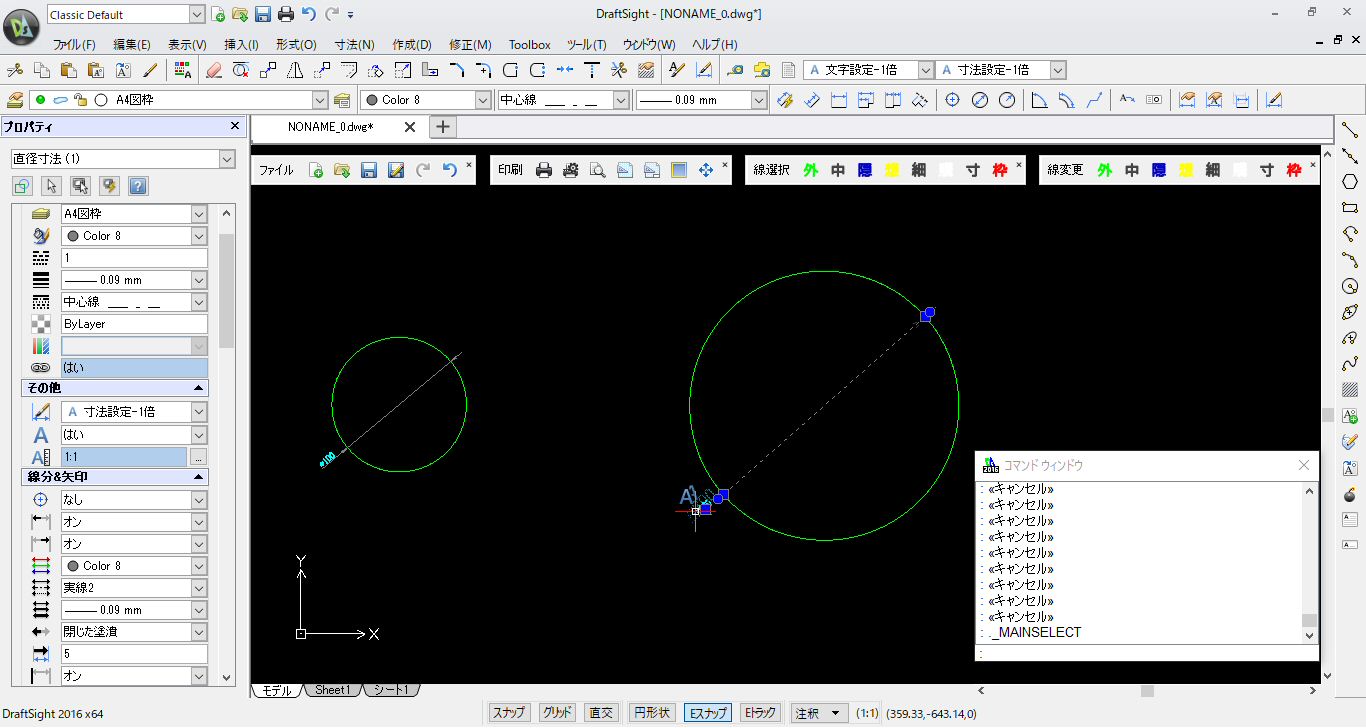Image resolution: width=1366 pixels, height=728 pixels.
Task: Click the Smart Dimension tool icon
Action: (784, 100)
